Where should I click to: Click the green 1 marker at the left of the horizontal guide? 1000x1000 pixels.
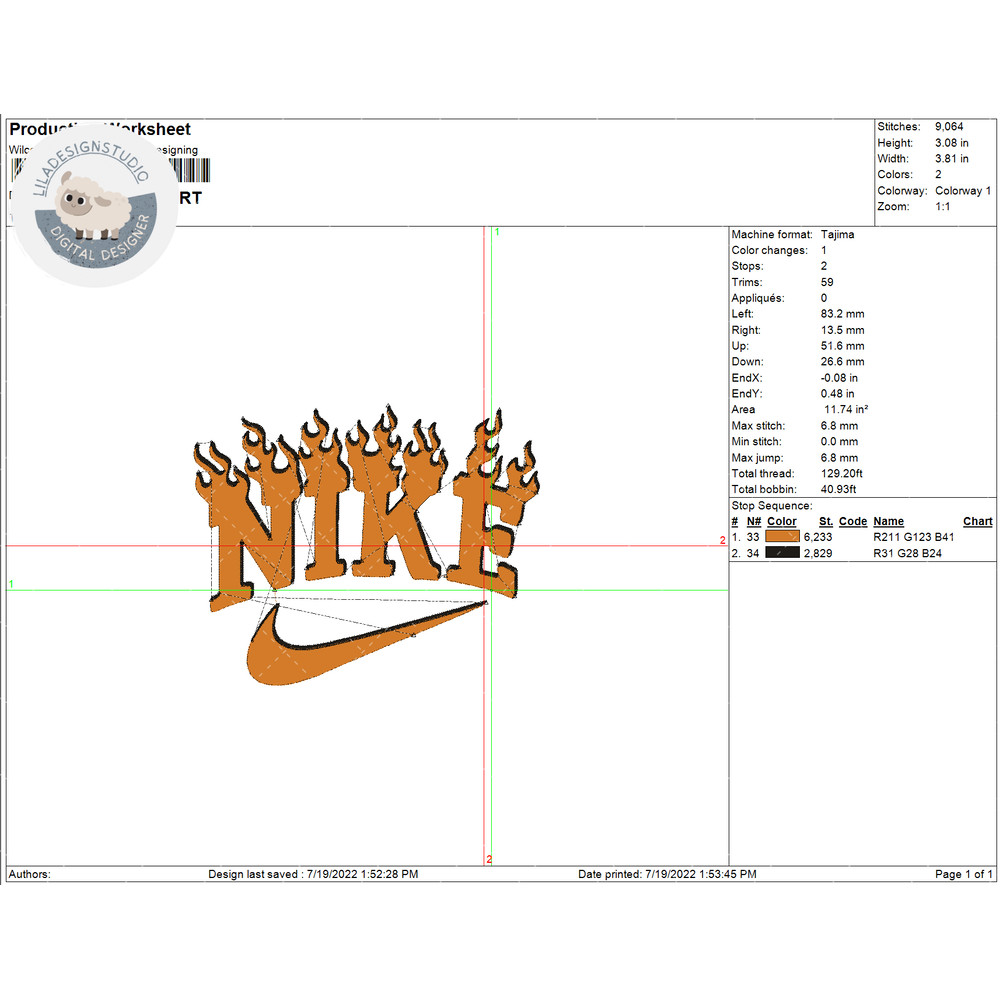(11, 583)
